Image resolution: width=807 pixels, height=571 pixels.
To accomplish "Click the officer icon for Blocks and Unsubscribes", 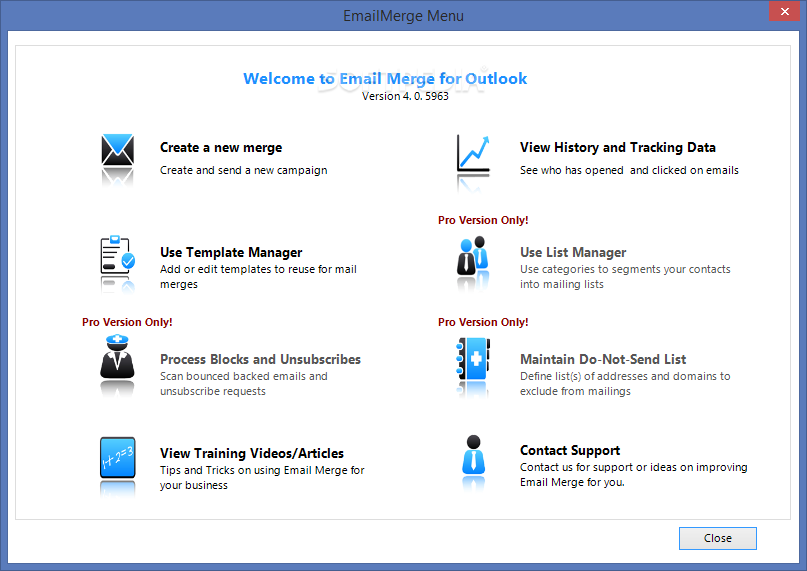I will [x=117, y=357].
